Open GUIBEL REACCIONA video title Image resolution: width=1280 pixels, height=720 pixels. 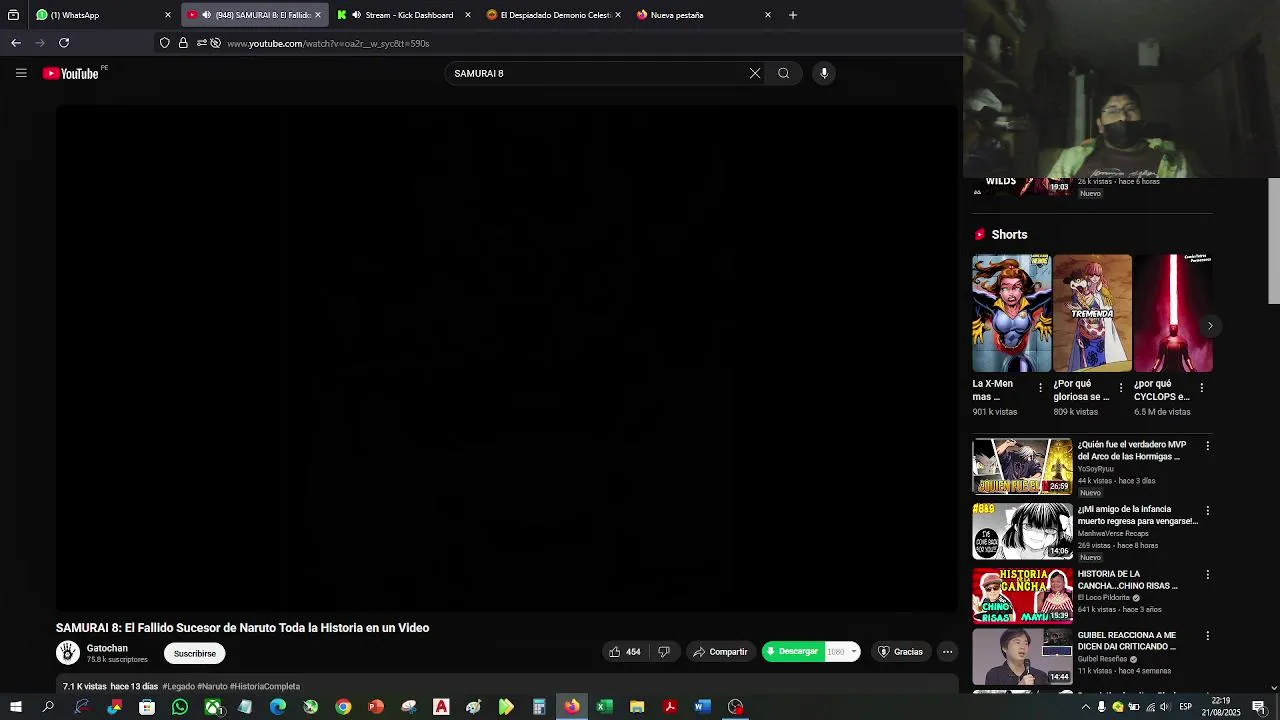tap(1126, 641)
